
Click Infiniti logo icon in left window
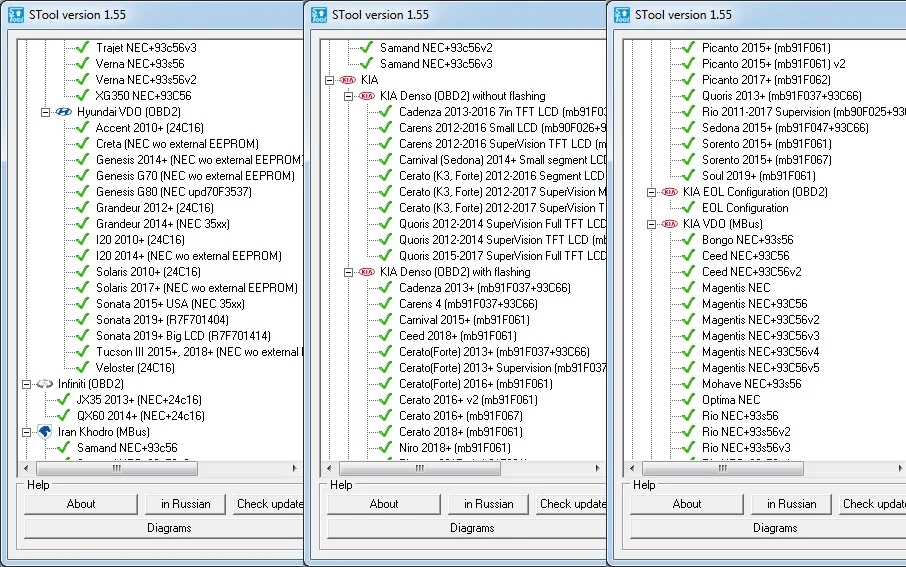tap(44, 384)
